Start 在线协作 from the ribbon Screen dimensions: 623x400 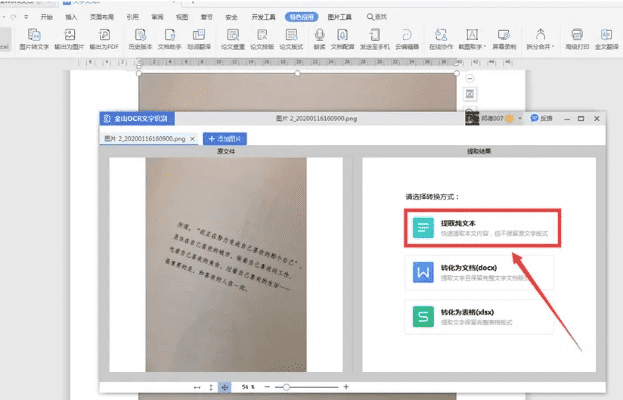tap(441, 39)
